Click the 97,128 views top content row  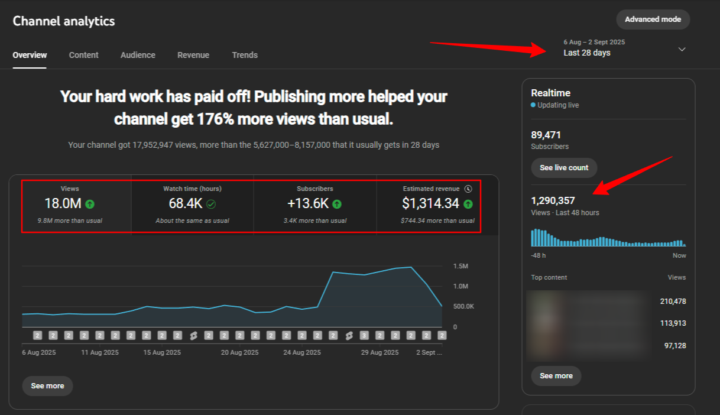coord(608,345)
